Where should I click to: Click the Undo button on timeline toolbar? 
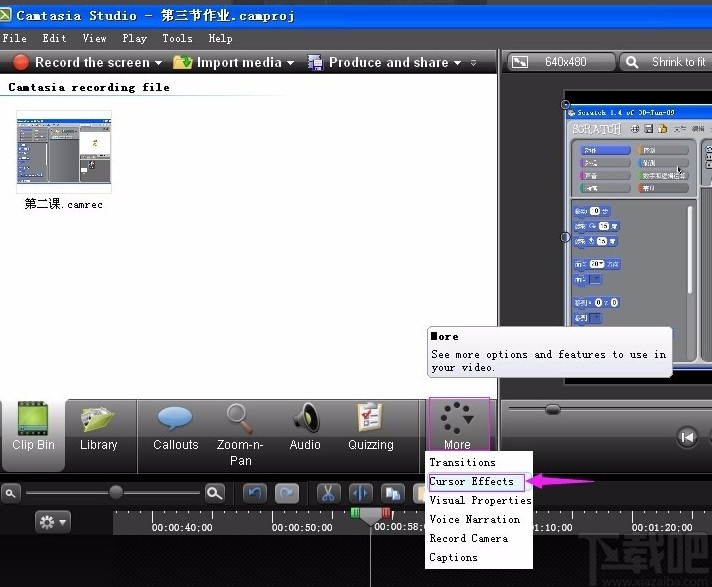tap(255, 493)
